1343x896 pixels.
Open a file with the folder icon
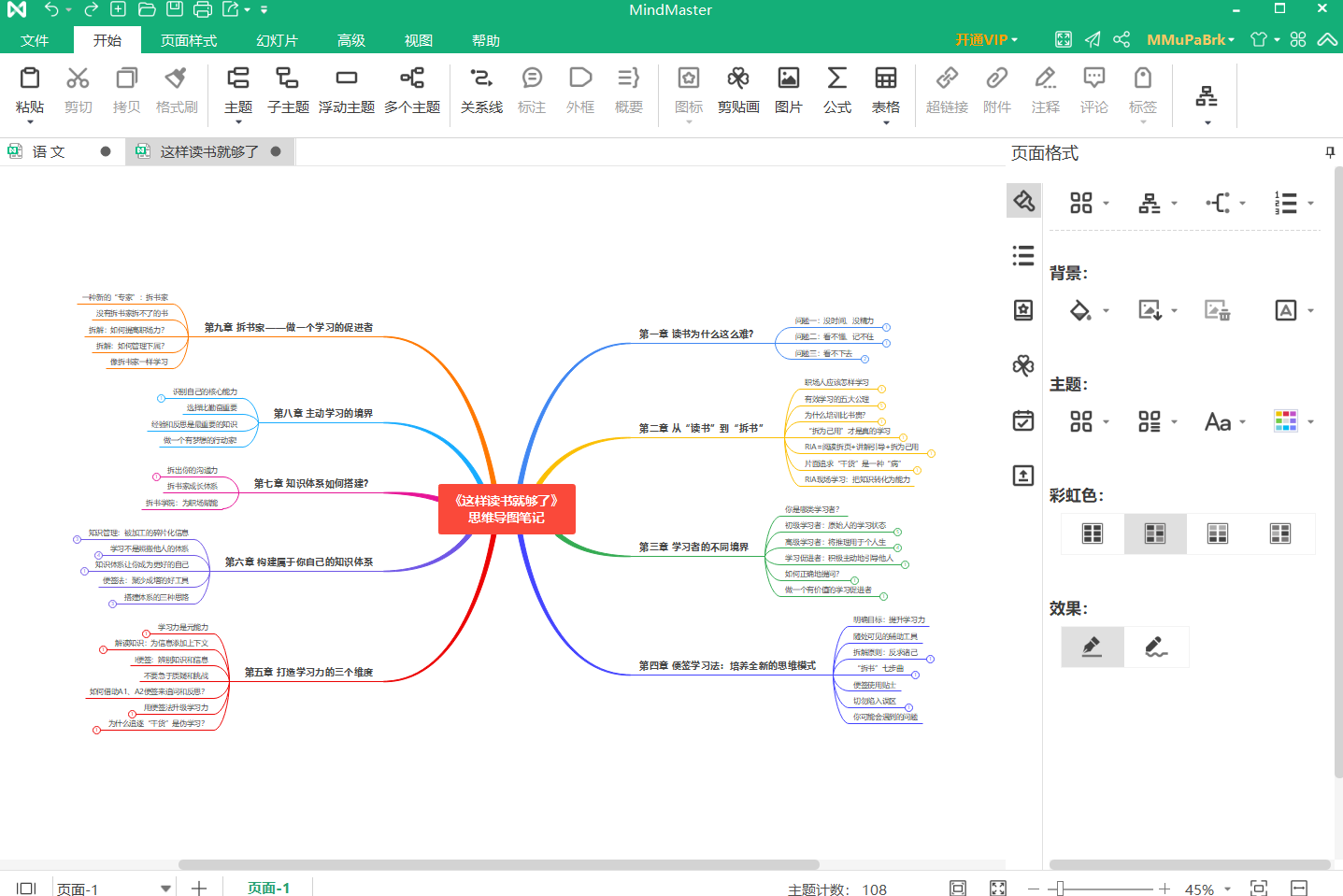pyautogui.click(x=147, y=9)
